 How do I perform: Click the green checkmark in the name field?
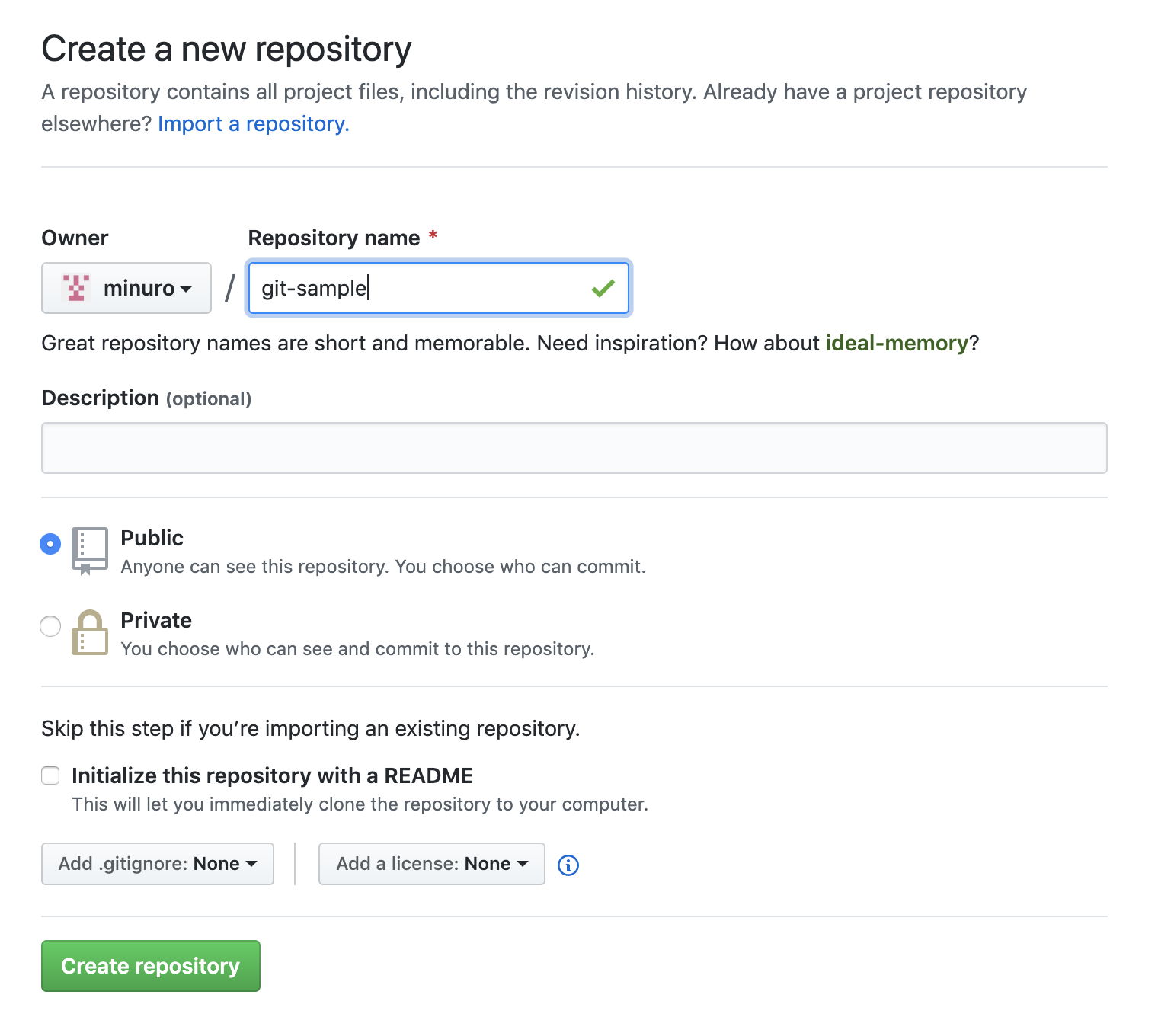point(603,288)
